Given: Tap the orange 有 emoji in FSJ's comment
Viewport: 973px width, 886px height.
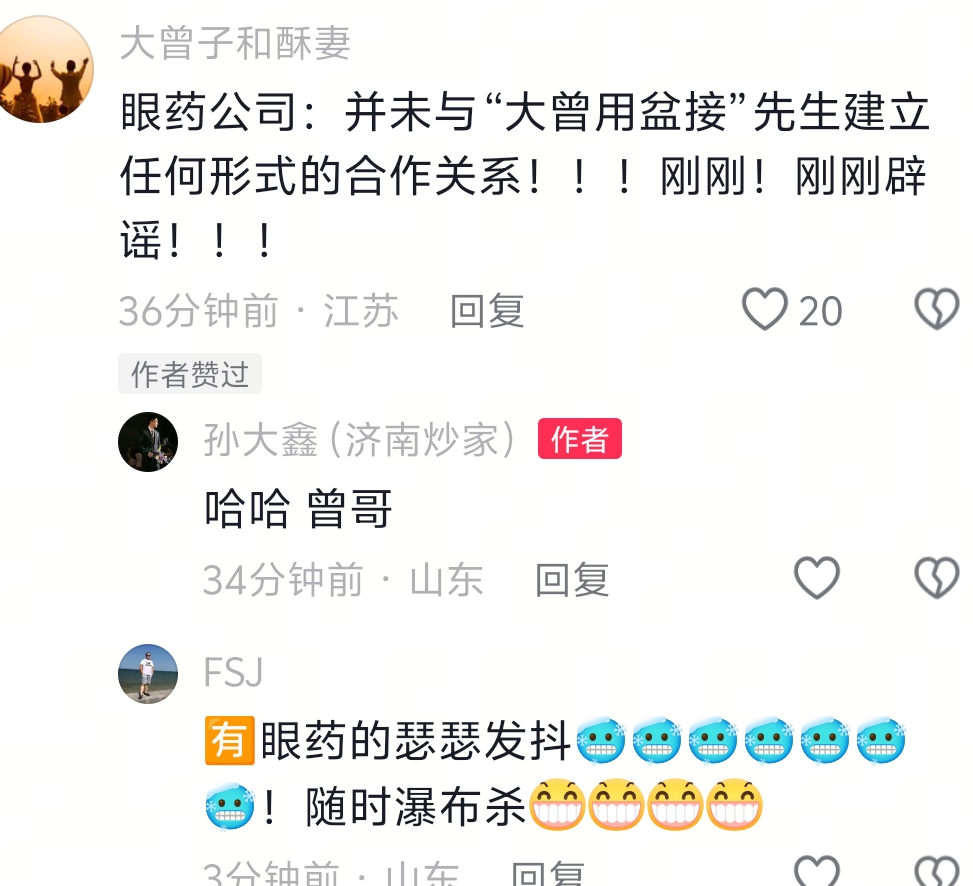Looking at the screenshot, I should [230, 740].
